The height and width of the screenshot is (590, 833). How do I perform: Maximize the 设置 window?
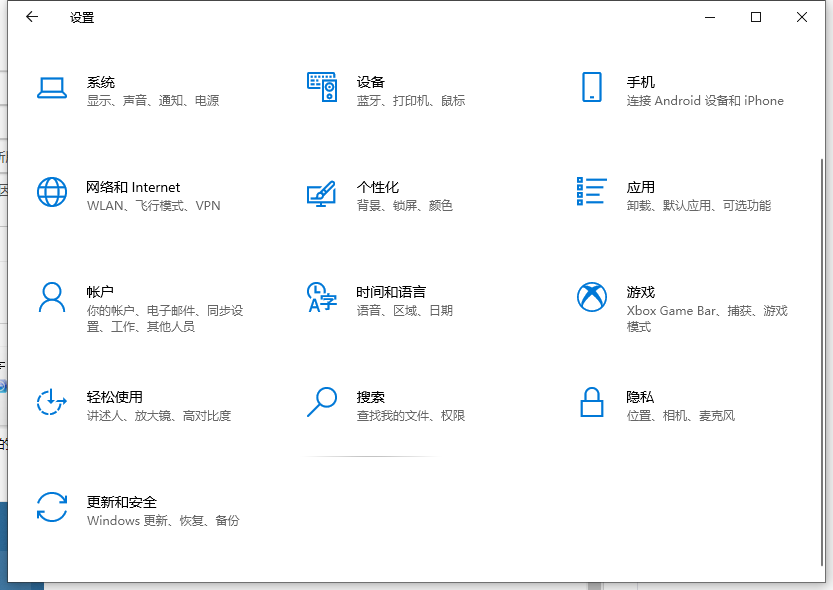coord(756,17)
